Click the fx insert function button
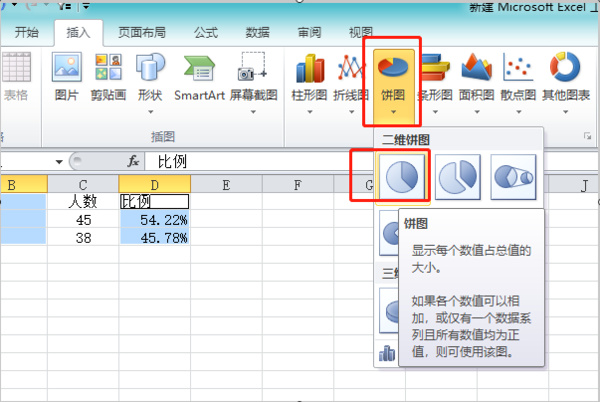This screenshot has height=402, width=600. click(133, 161)
